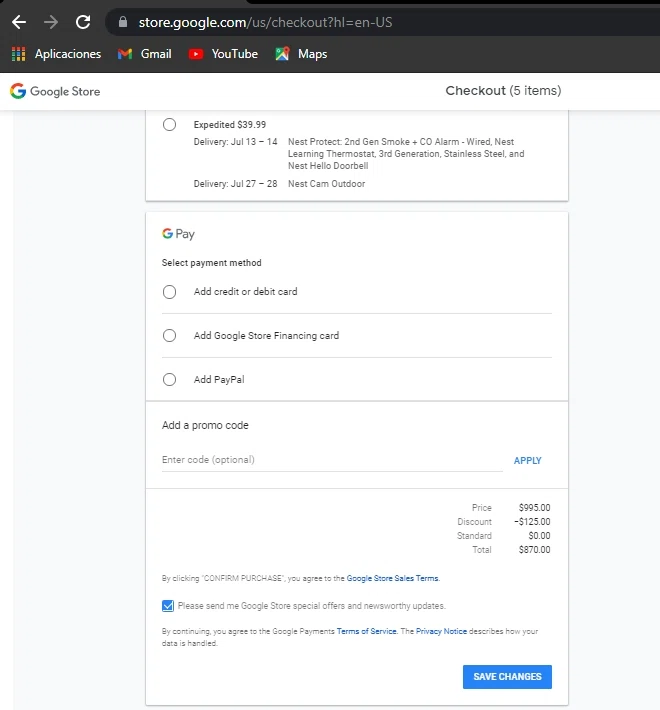Choose Add credit or debit card
Screen dimensions: 660x710
point(169,292)
